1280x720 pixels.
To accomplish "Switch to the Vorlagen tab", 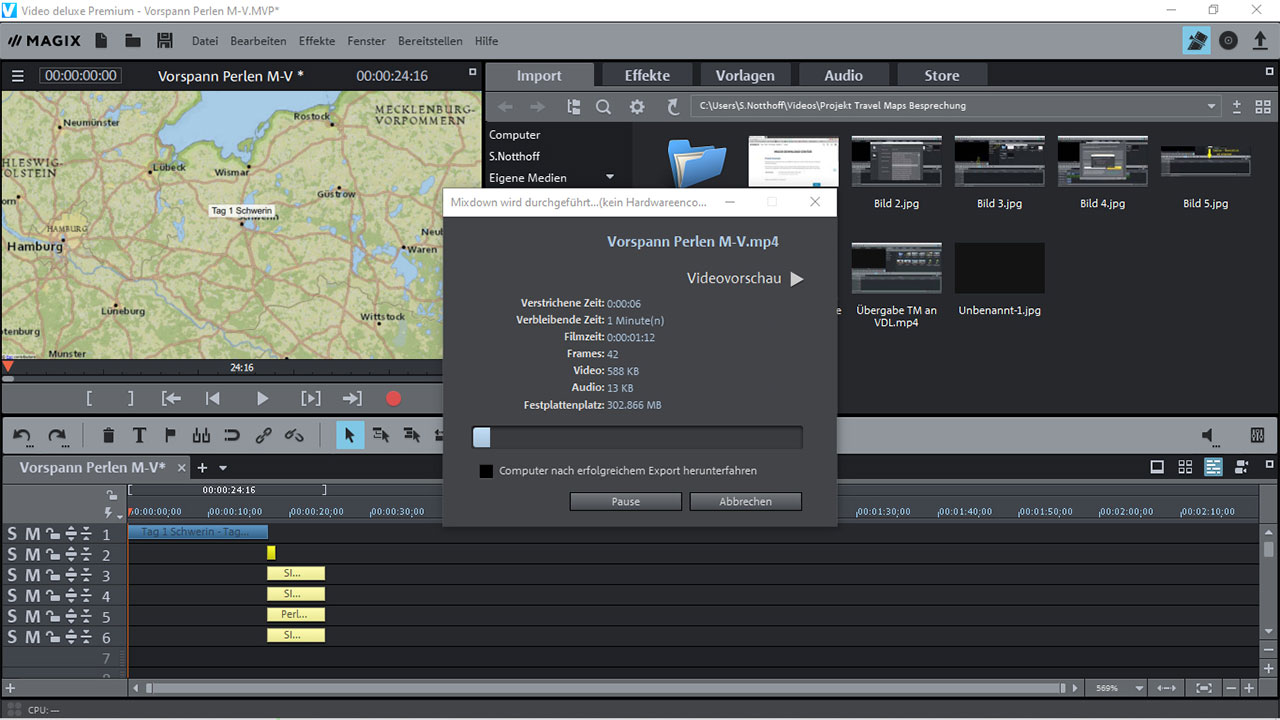I will pyautogui.click(x=744, y=76).
